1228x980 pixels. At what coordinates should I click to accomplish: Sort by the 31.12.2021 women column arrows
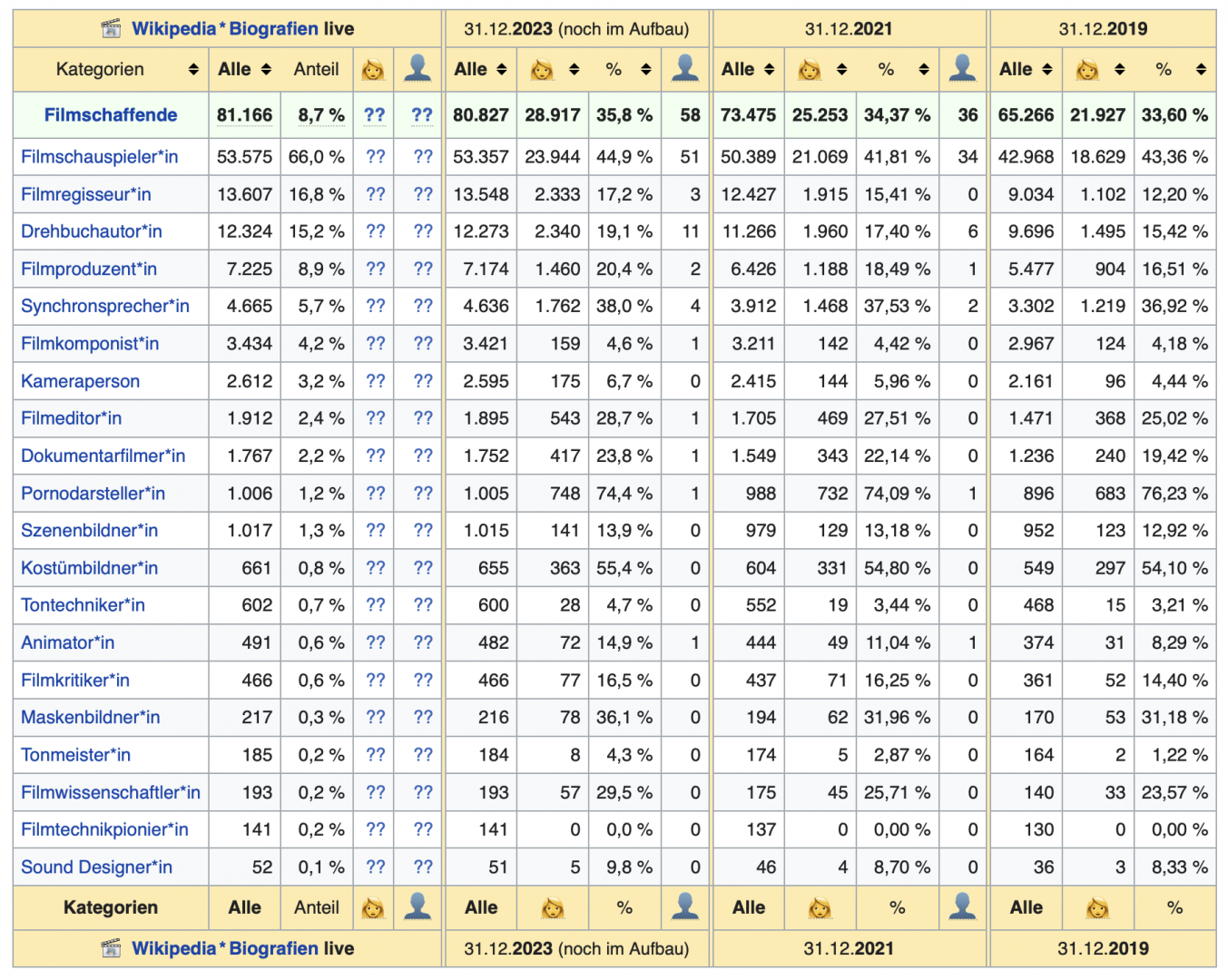[x=841, y=70]
